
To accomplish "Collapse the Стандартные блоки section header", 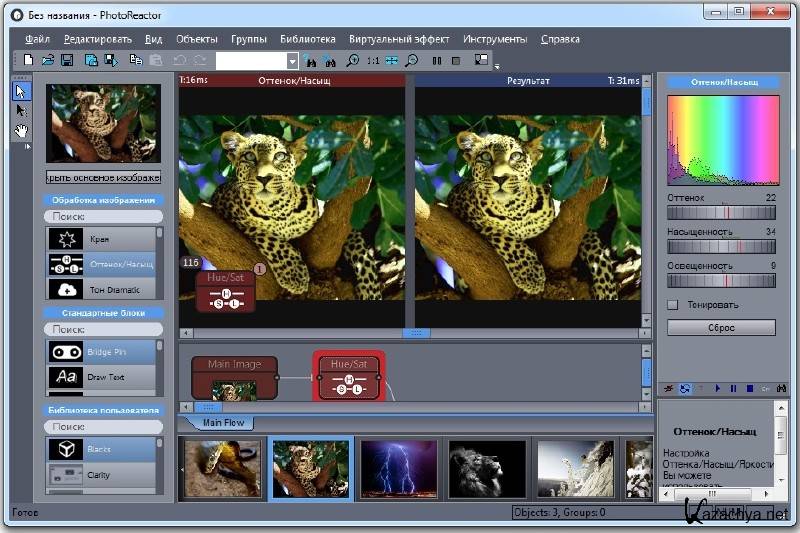I will point(103,313).
